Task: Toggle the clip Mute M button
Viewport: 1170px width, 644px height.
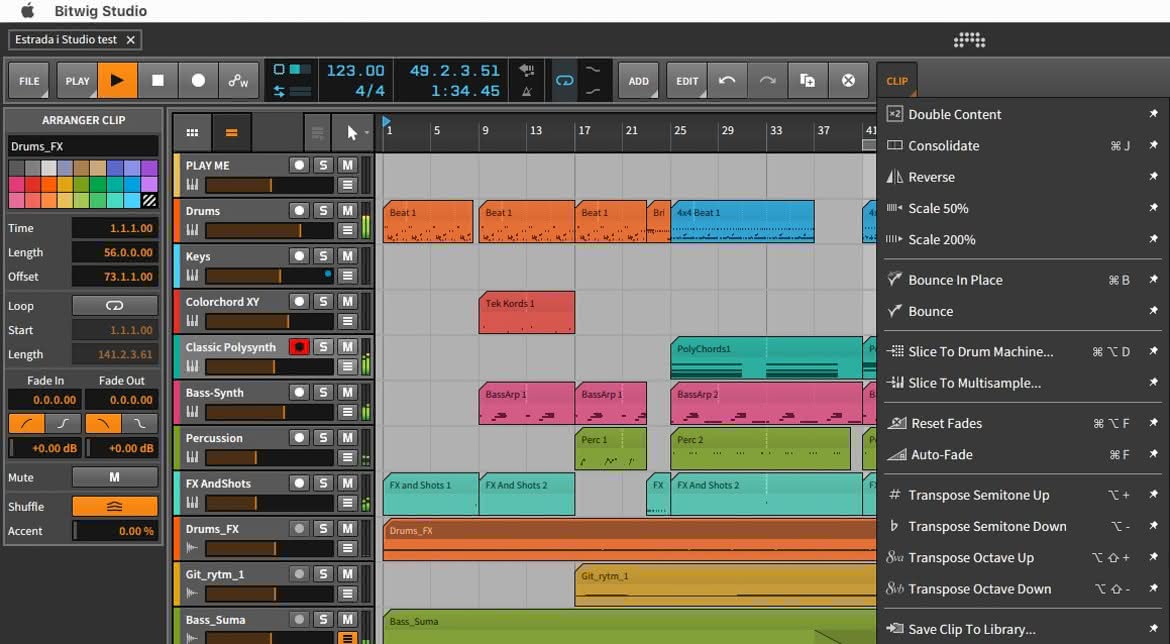Action: (115, 477)
